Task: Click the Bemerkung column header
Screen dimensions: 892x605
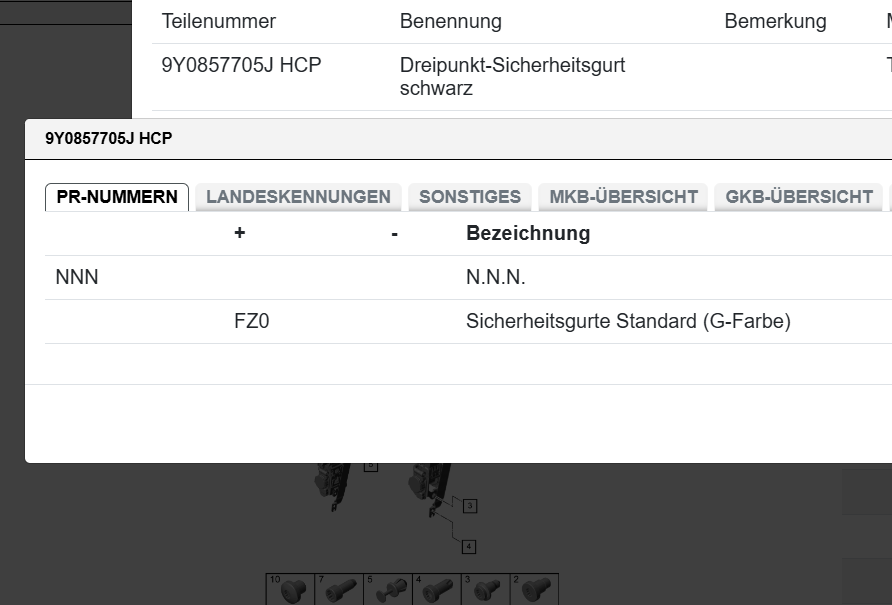Action: (x=775, y=21)
